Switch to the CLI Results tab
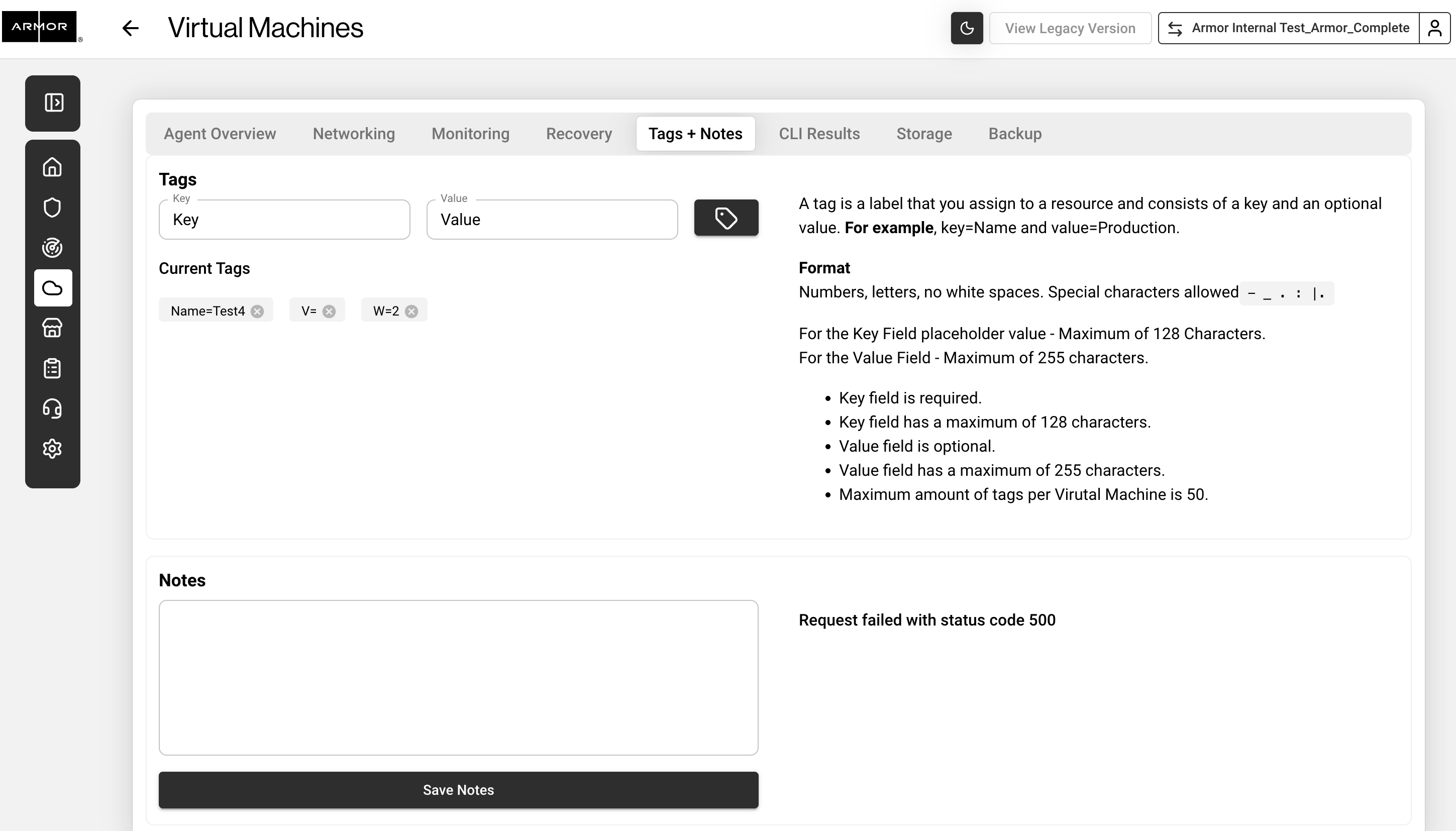Viewport: 1456px width, 831px height. click(819, 134)
